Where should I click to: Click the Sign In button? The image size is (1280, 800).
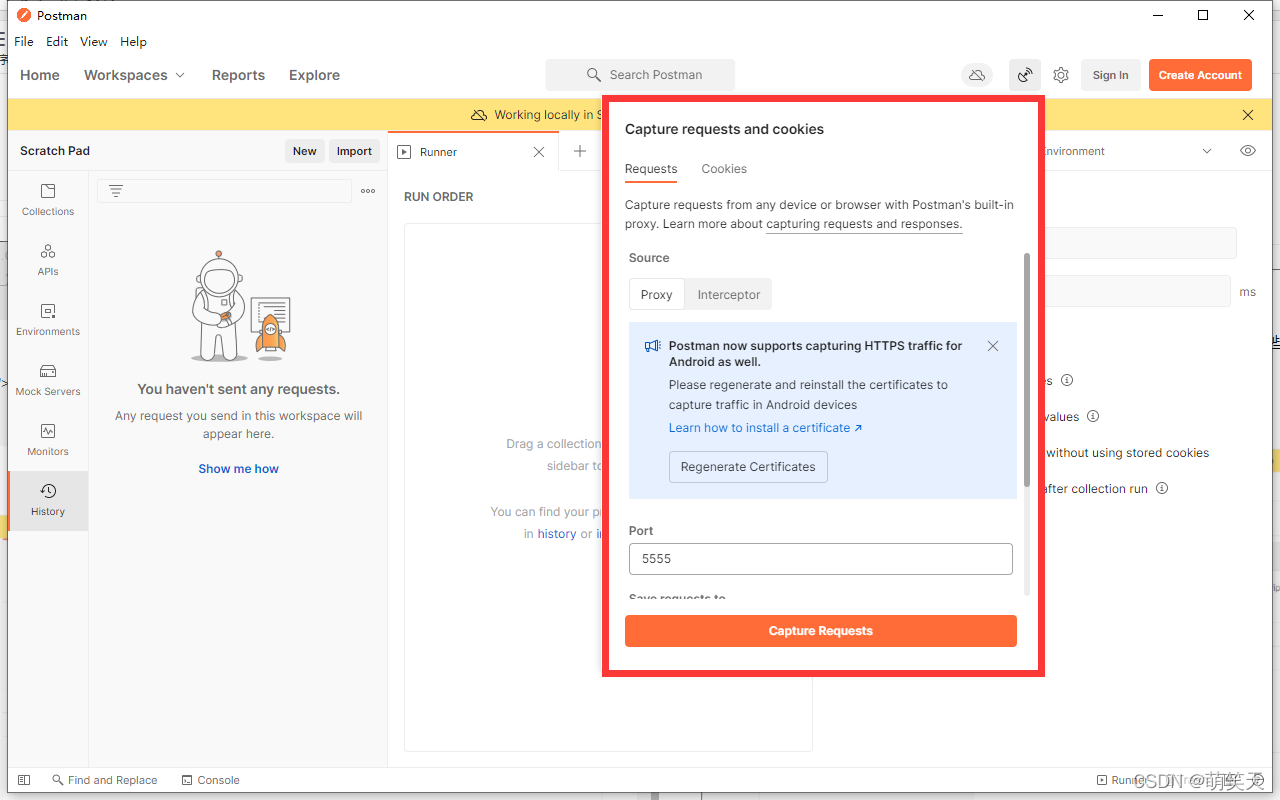pyautogui.click(x=1110, y=75)
